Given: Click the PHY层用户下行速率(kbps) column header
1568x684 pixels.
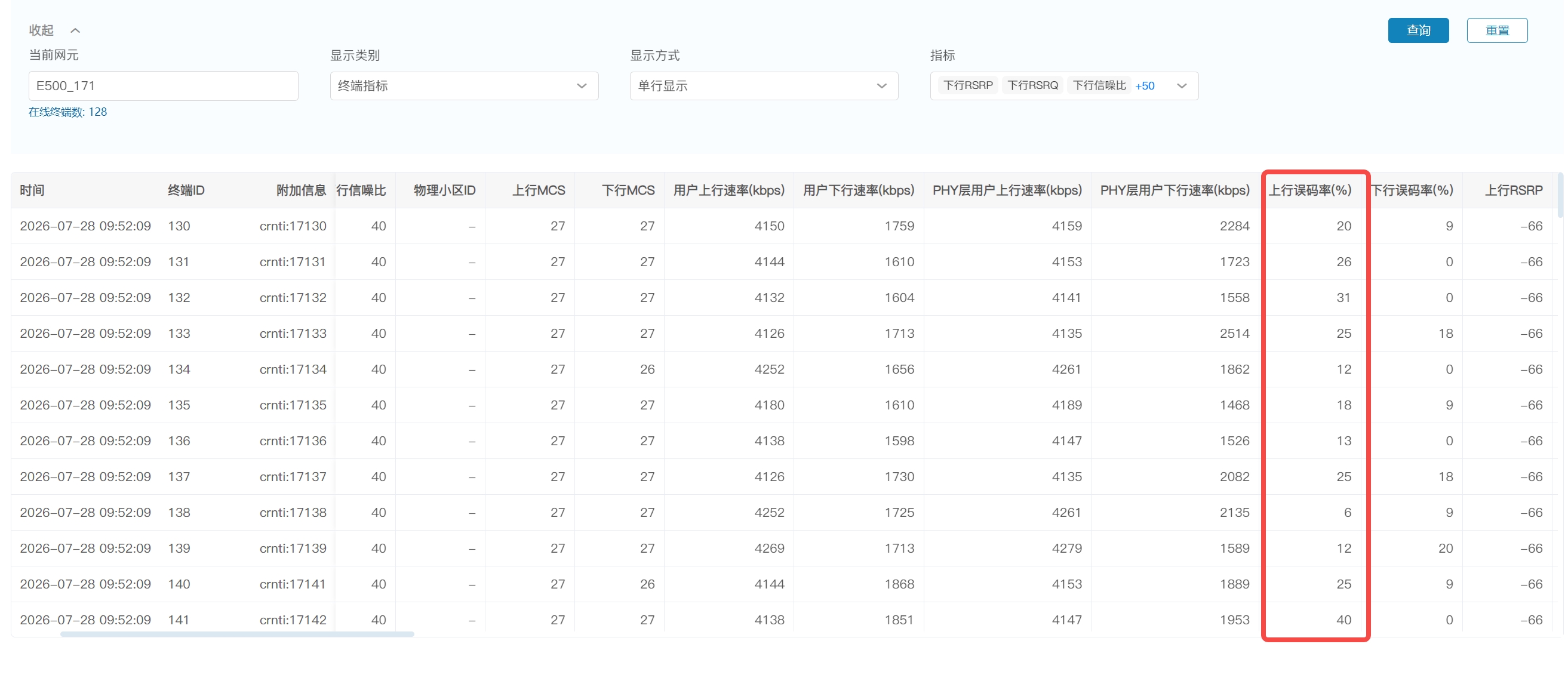Looking at the screenshot, I should point(1175,190).
